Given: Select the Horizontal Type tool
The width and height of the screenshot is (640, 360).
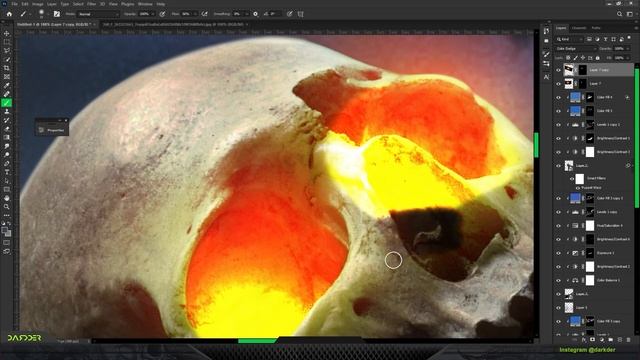Looking at the screenshot, I should click(7, 172).
